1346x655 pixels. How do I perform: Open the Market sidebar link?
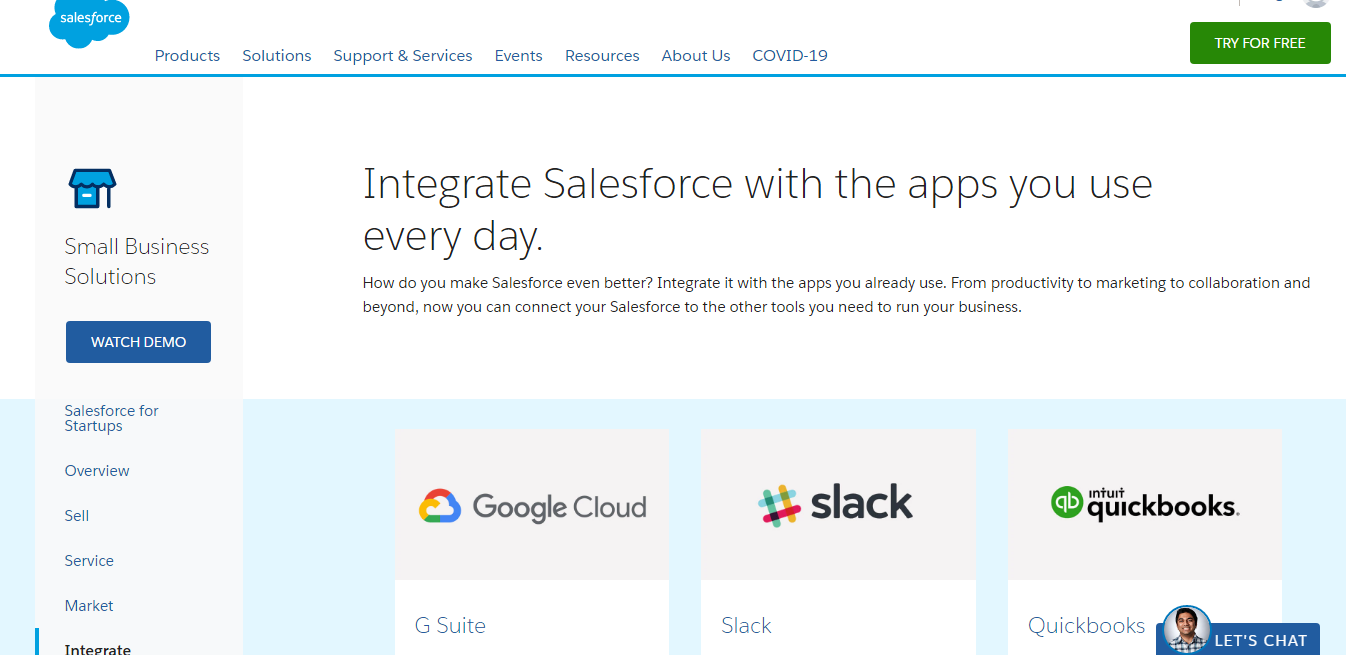(89, 606)
